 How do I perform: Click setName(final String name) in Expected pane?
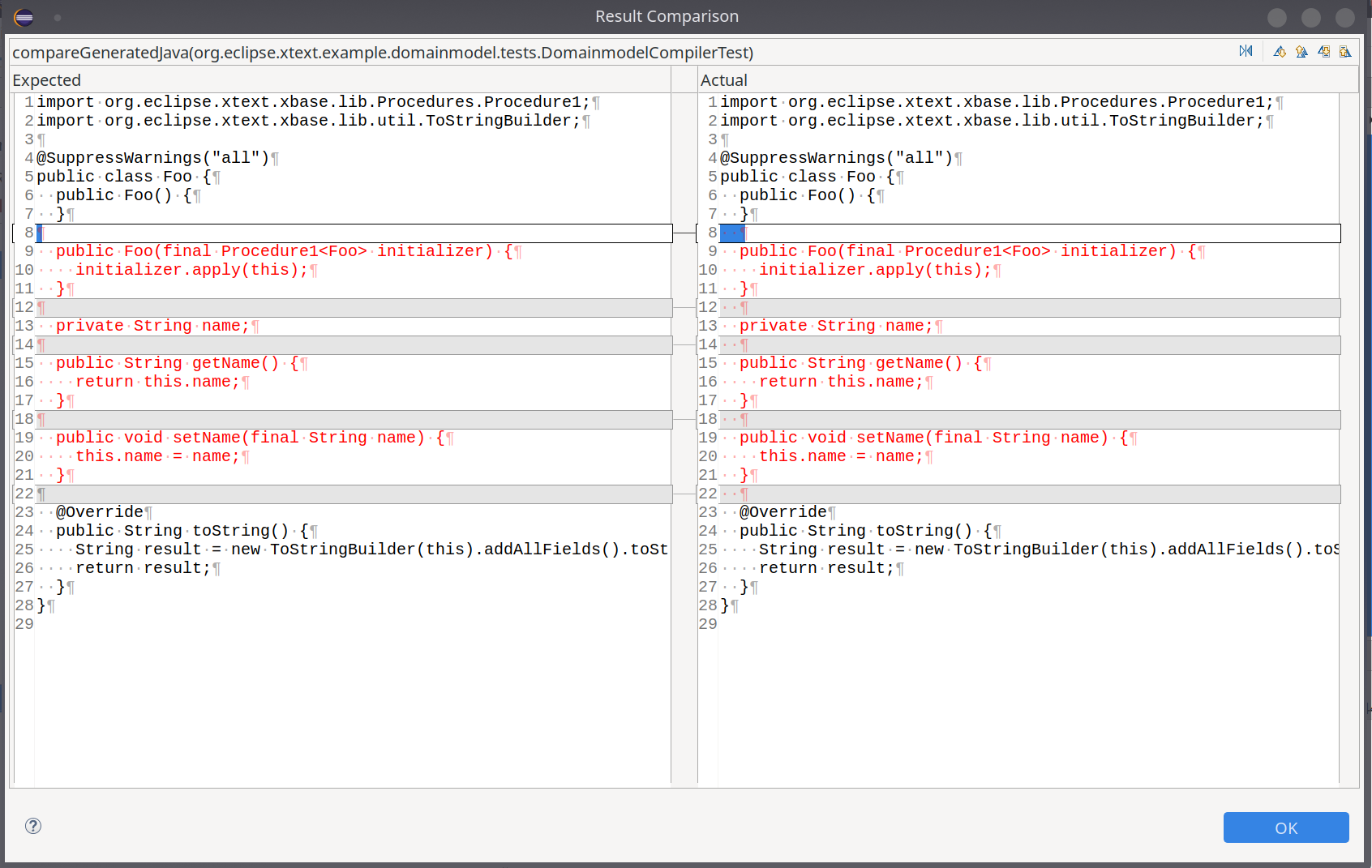coord(298,438)
